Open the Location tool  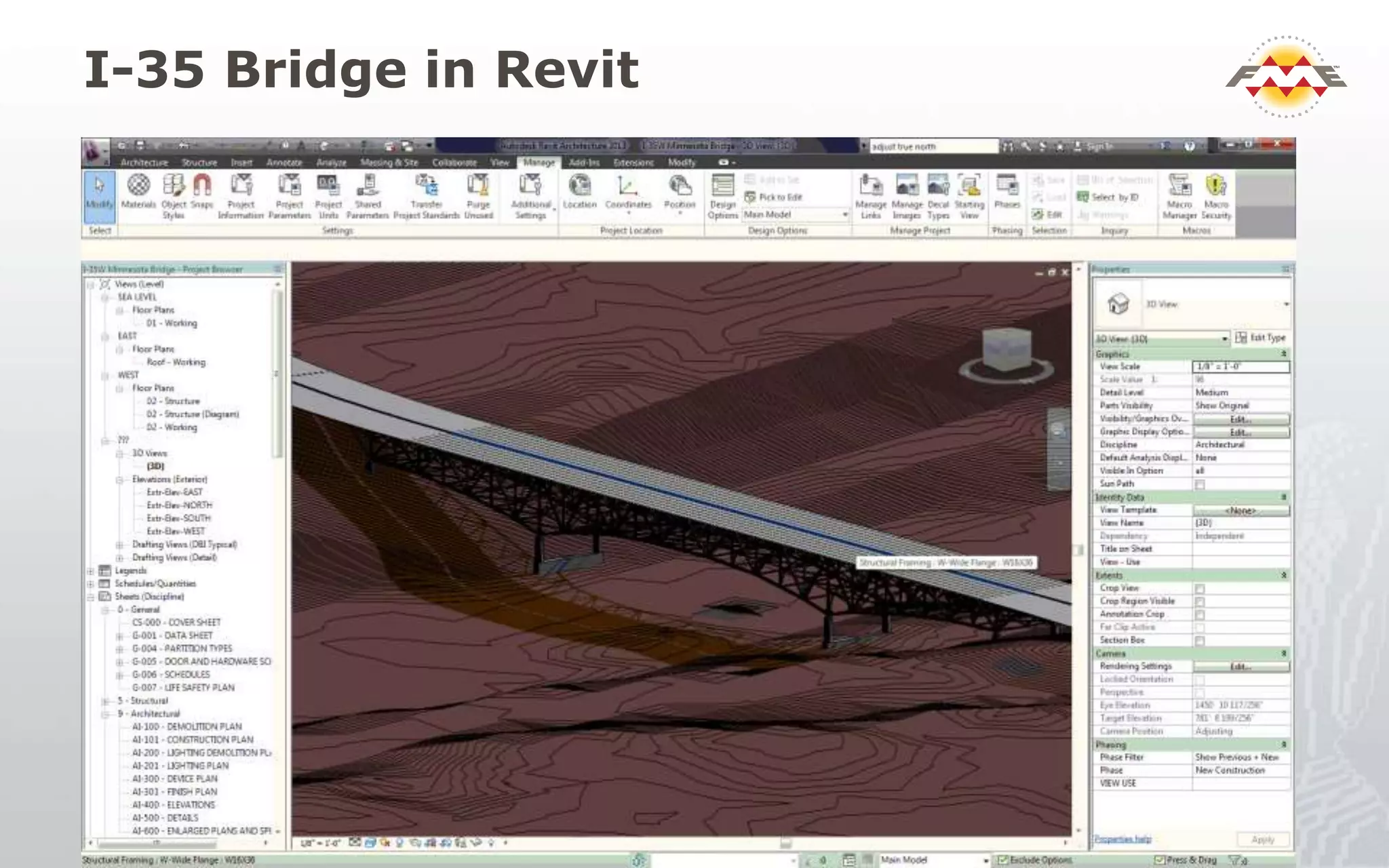tap(580, 192)
